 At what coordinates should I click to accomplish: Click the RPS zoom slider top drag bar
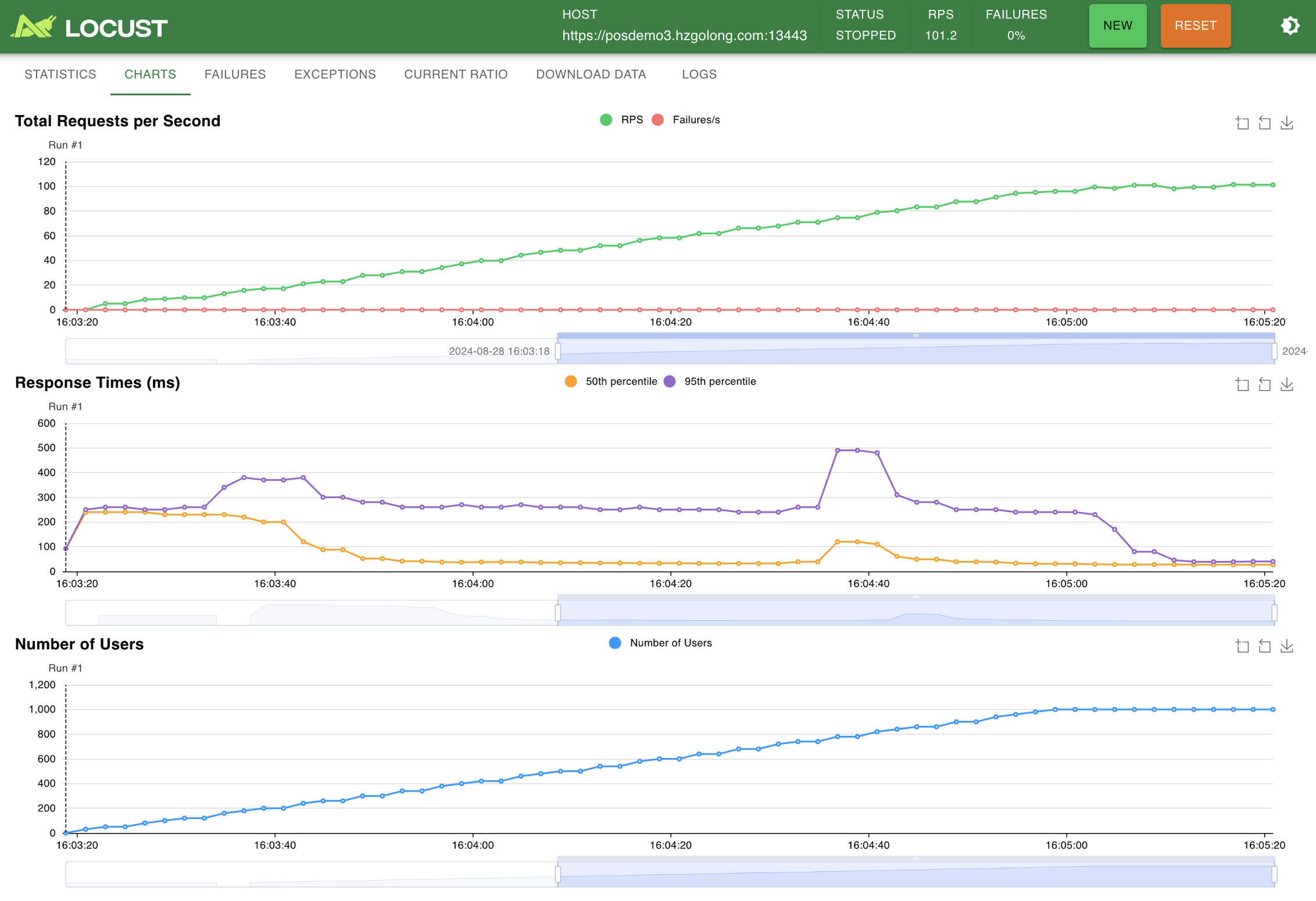pyautogui.click(x=916, y=335)
